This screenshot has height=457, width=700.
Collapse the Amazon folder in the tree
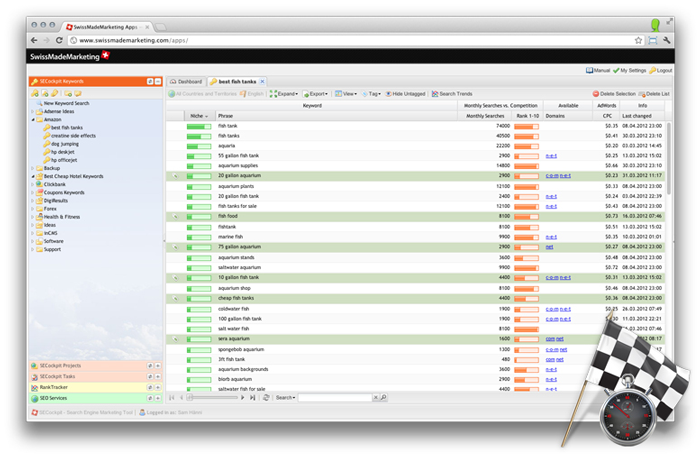pyautogui.click(x=33, y=120)
